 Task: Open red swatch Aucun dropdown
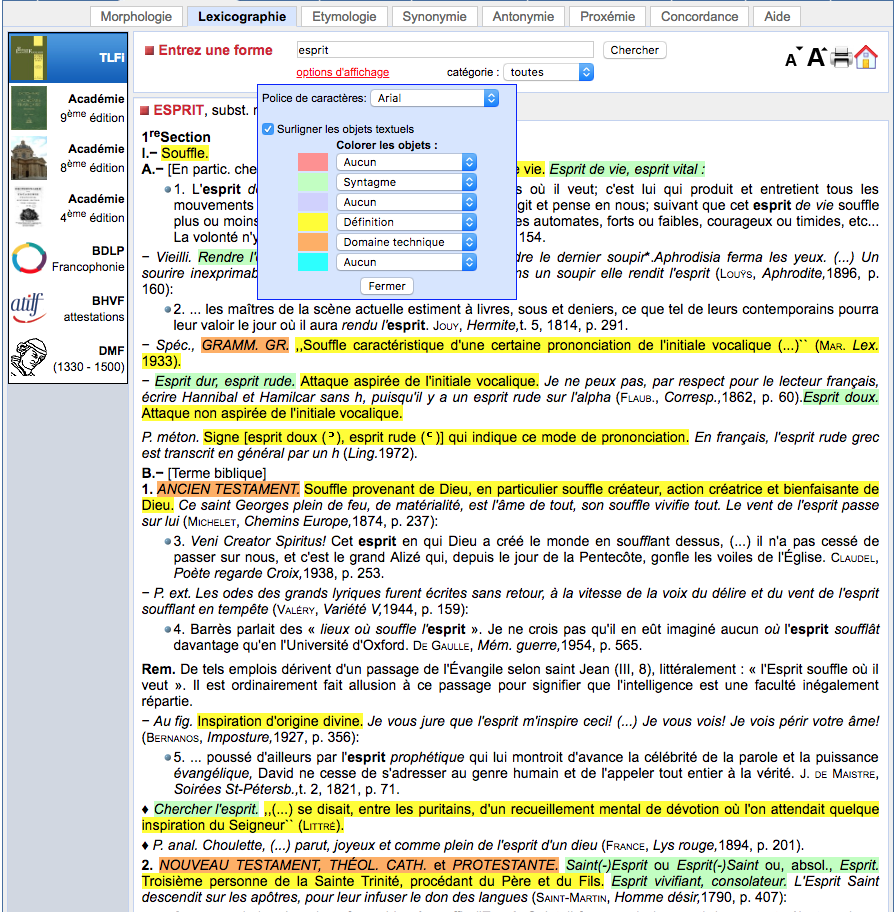tap(407, 162)
